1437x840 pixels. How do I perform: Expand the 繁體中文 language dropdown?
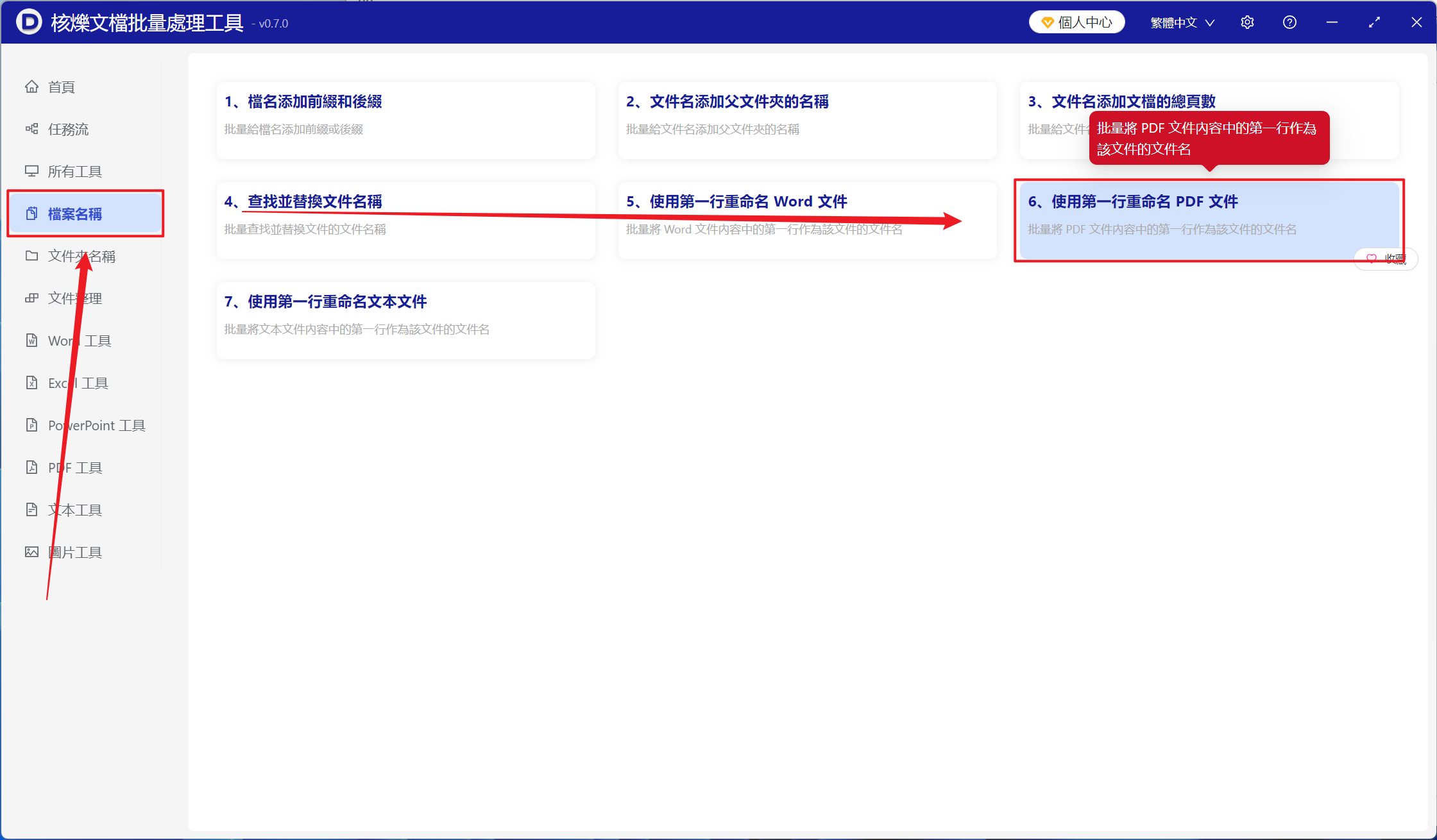coord(1182,22)
